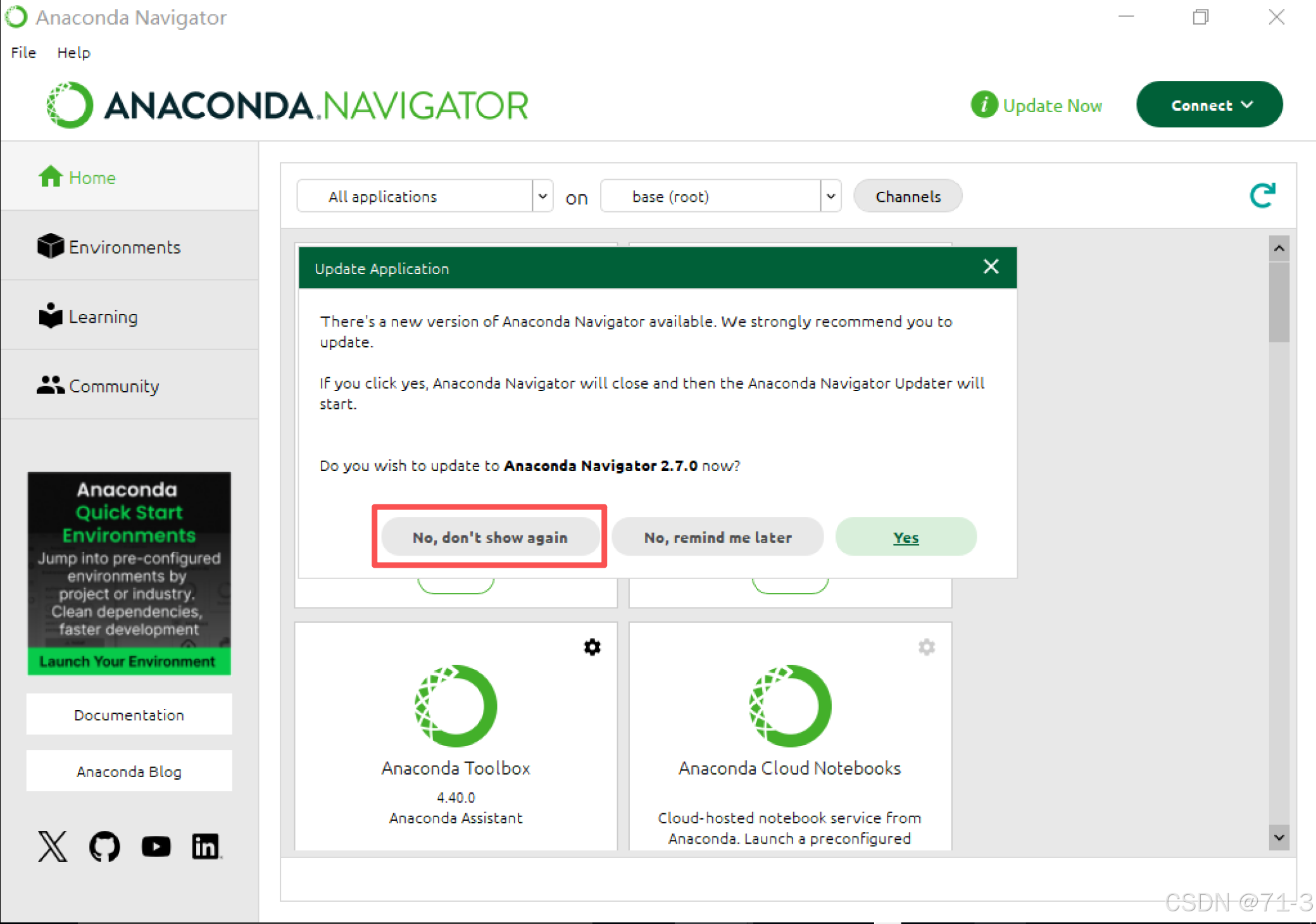The image size is (1316, 924).
Task: Click the Learning book icon
Action: click(51, 315)
